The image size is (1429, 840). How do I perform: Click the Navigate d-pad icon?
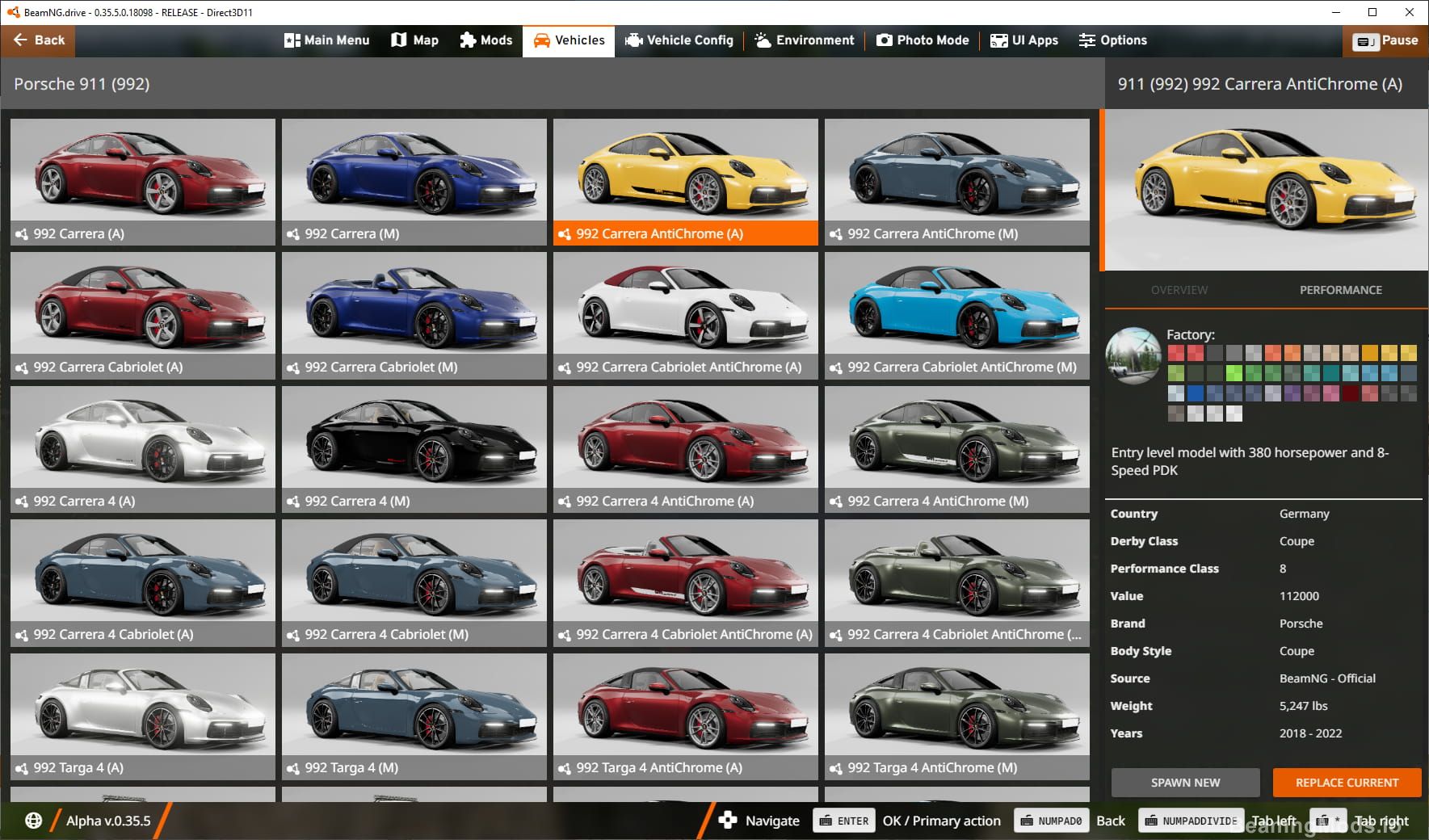coord(727,821)
